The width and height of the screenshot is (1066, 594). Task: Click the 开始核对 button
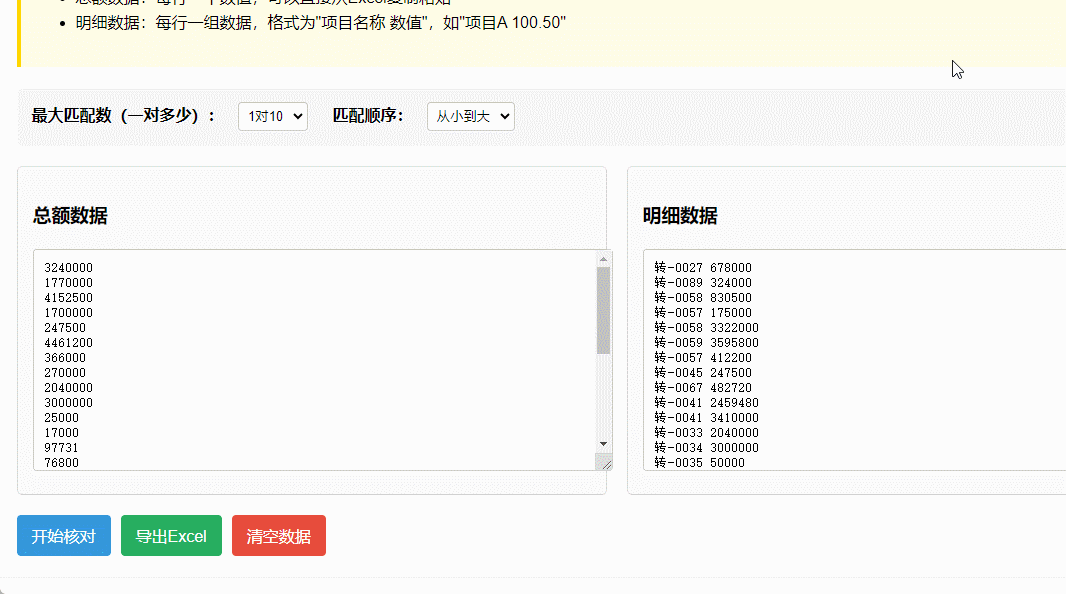63,535
